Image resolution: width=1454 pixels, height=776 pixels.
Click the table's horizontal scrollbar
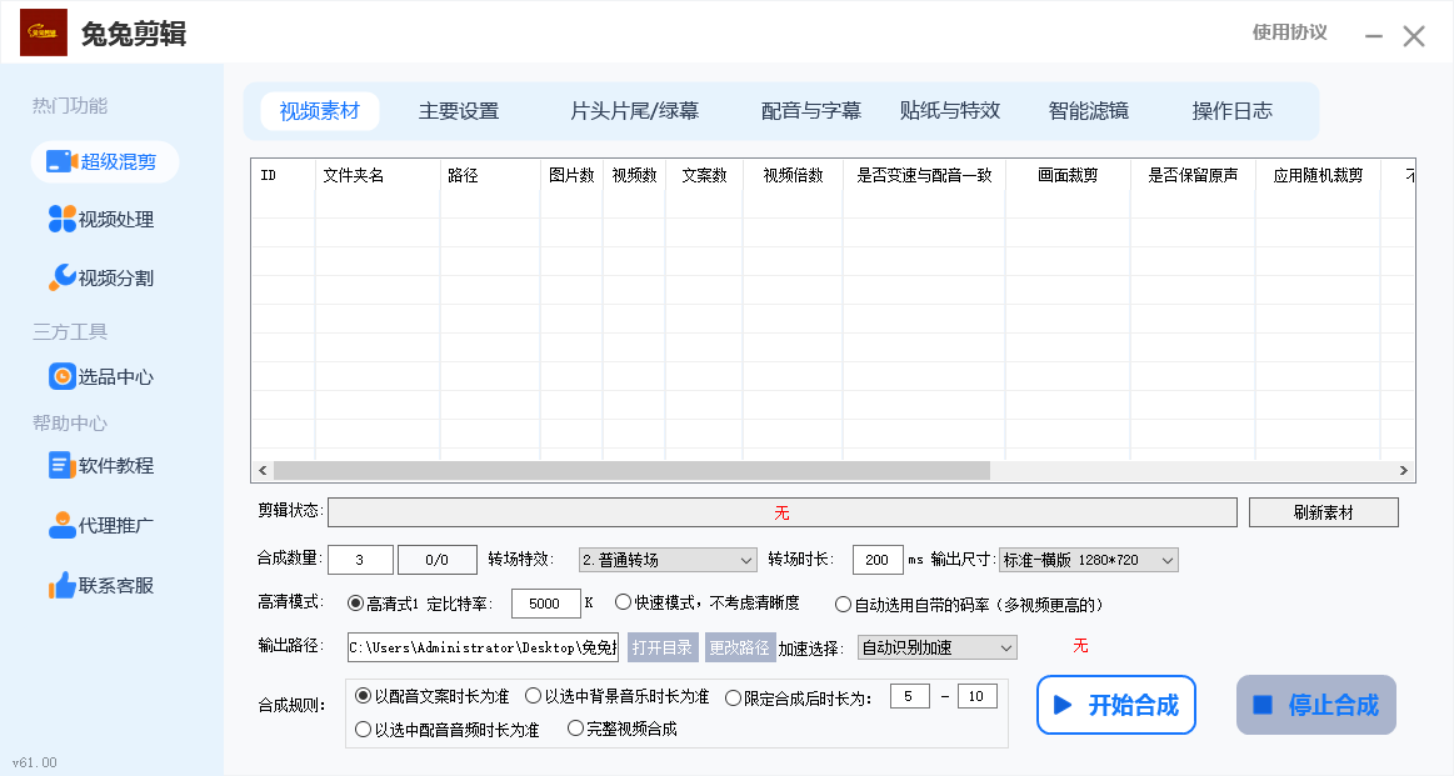click(x=630, y=470)
